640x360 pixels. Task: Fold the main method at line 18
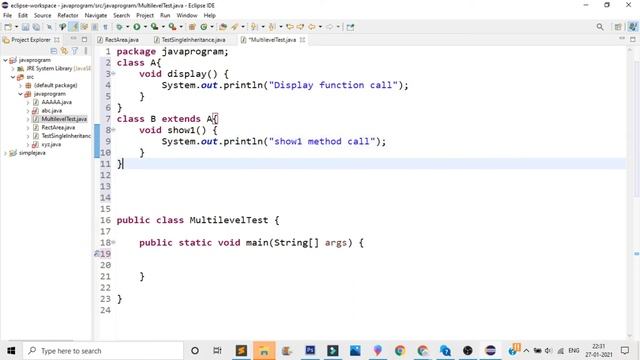click(x=113, y=242)
